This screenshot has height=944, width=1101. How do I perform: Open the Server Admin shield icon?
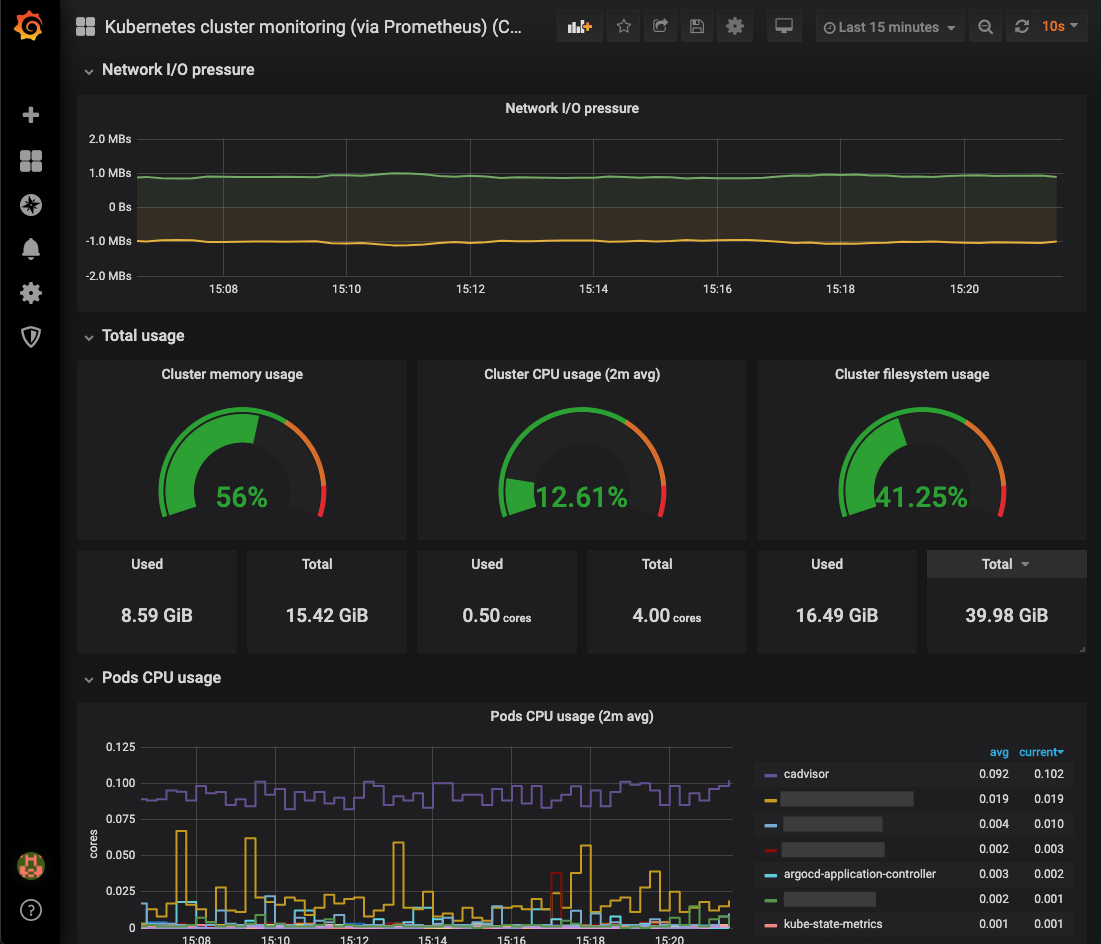pyautogui.click(x=30, y=337)
